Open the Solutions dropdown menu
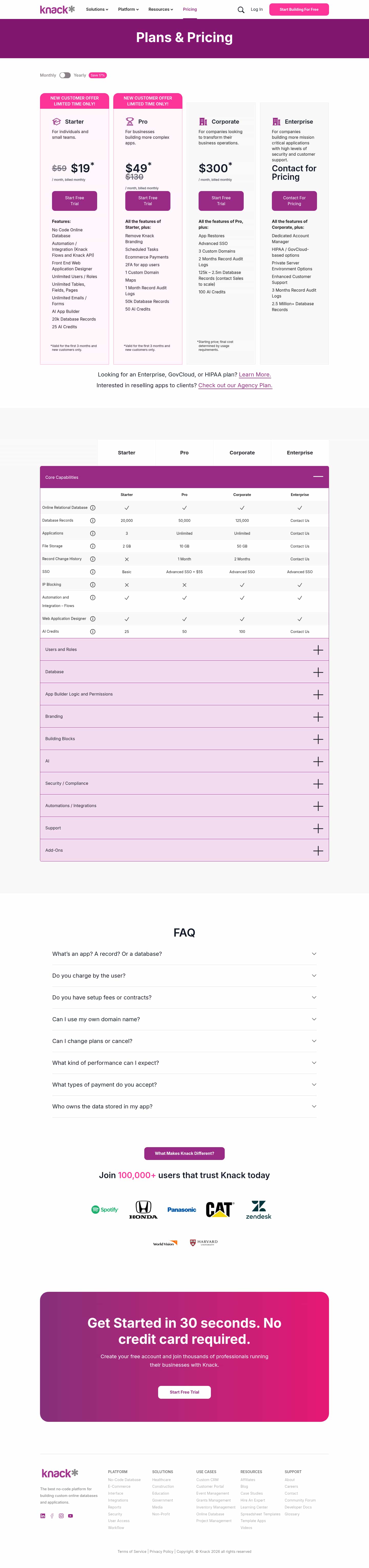Image resolution: width=369 pixels, height=1568 pixels. click(x=97, y=10)
